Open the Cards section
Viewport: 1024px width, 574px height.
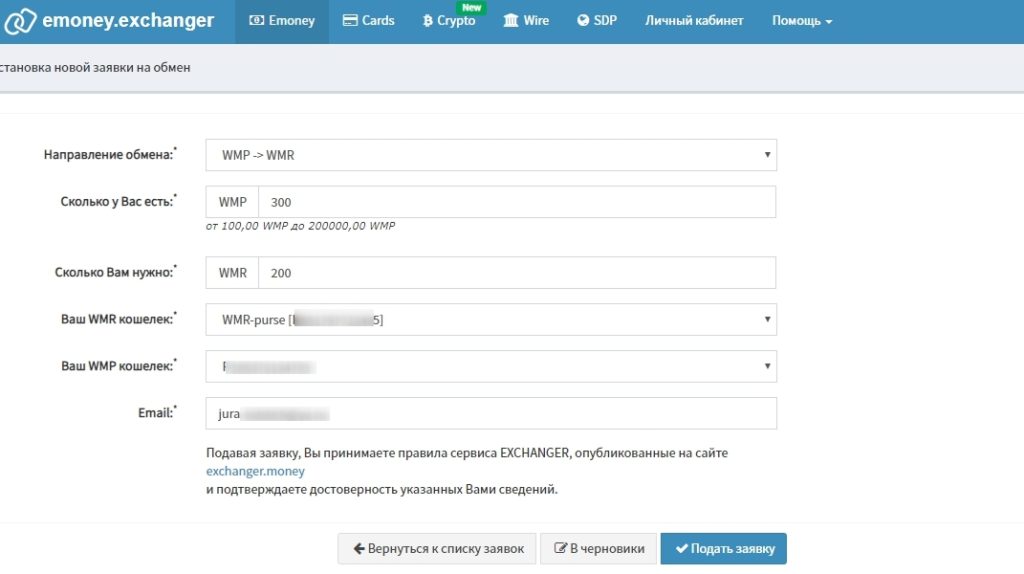(368, 21)
